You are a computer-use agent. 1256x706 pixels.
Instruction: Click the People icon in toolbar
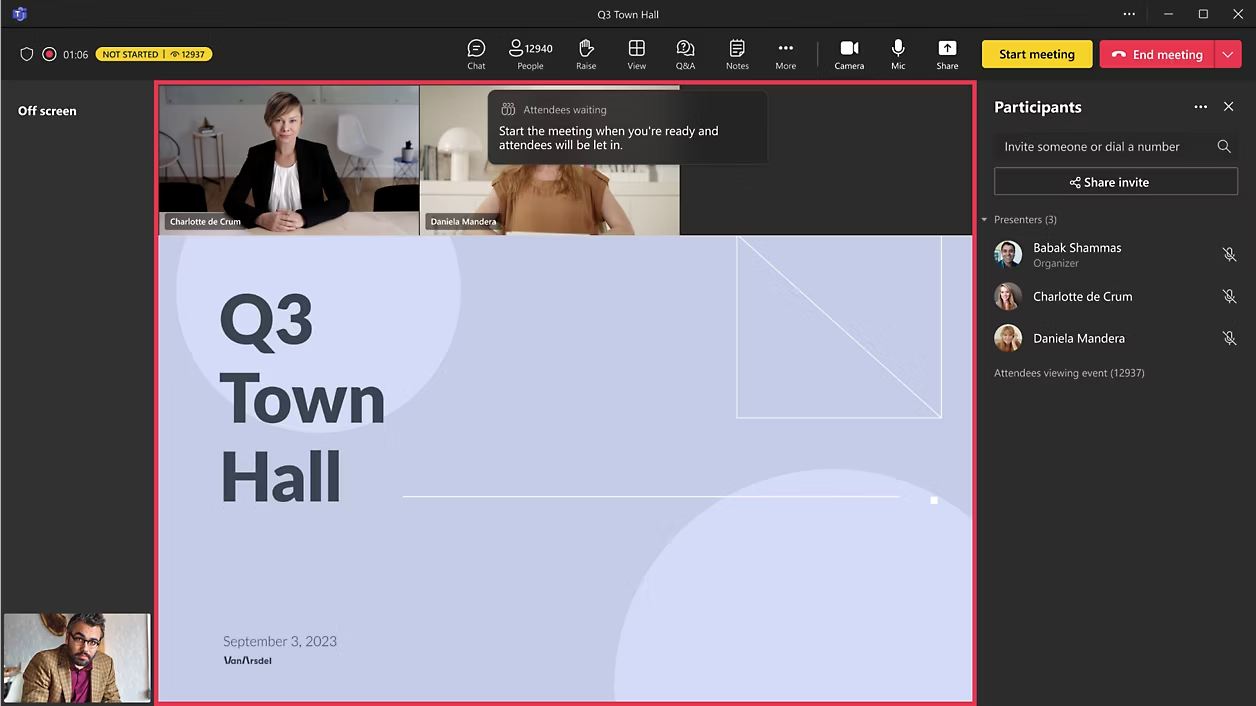tap(530, 54)
